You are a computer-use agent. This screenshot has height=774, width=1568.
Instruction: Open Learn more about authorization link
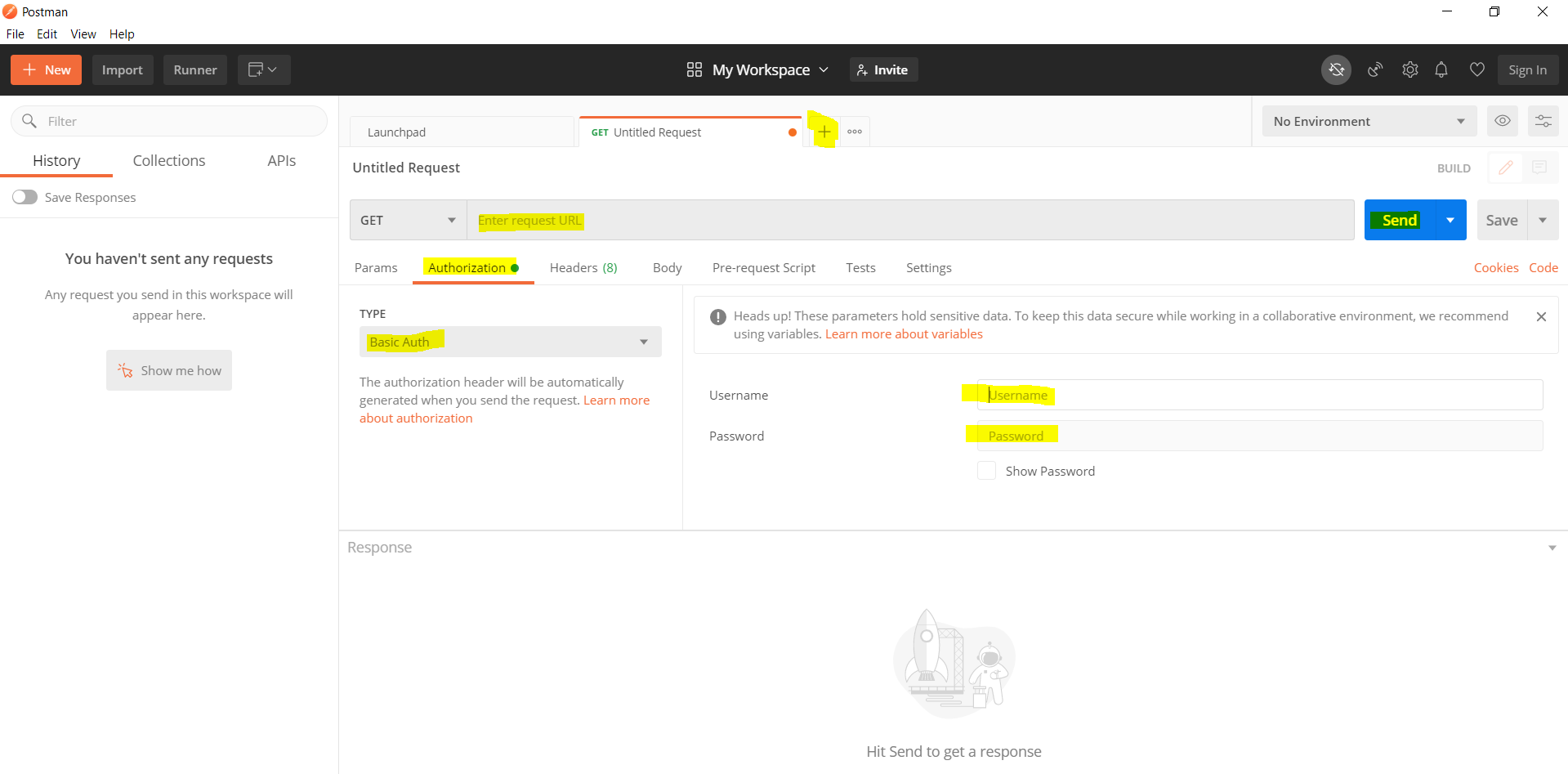pos(505,409)
